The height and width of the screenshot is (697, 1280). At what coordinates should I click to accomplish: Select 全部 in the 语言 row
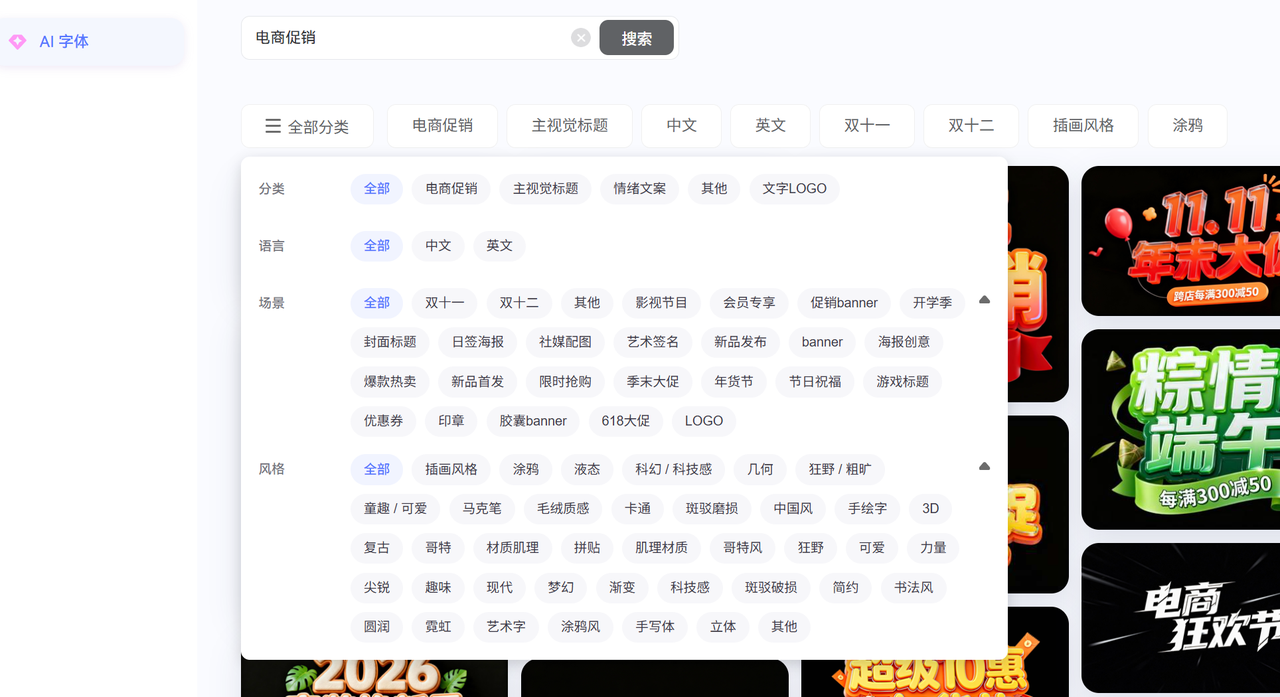tap(376, 246)
